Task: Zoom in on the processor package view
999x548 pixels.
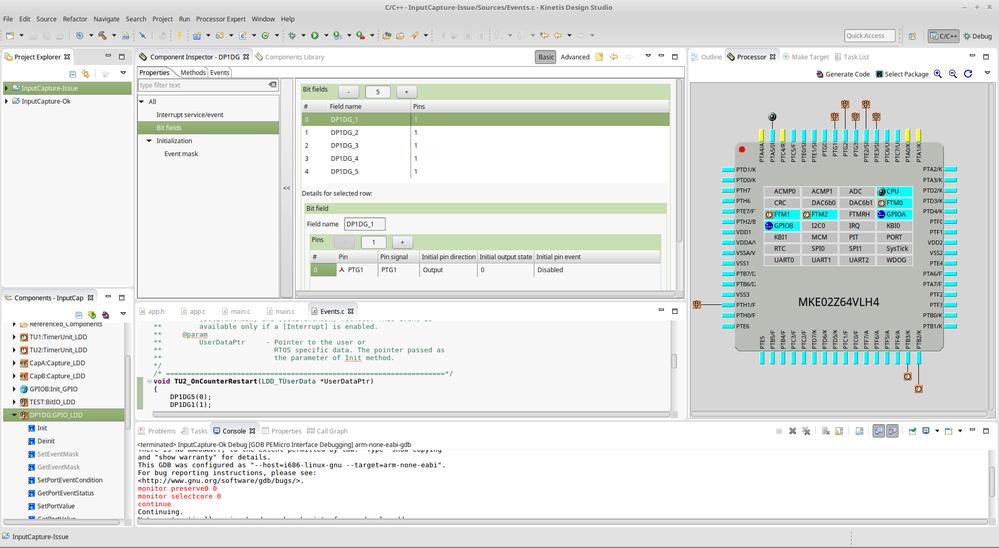Action: tap(939, 74)
